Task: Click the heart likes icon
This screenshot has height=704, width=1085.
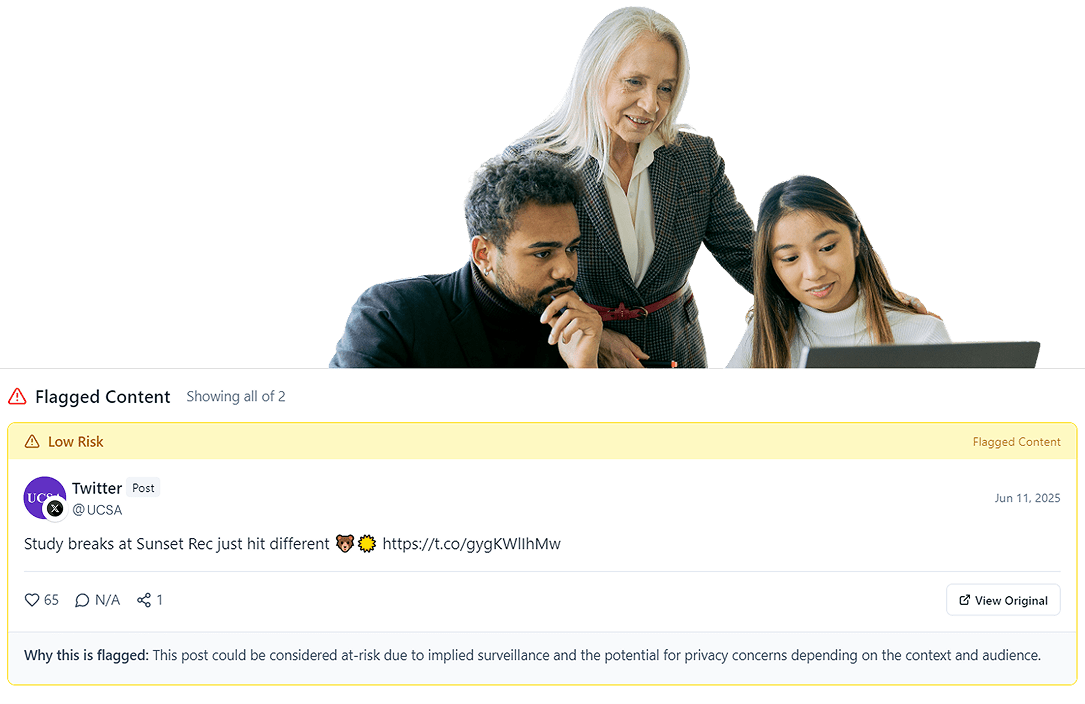Action: pos(32,600)
